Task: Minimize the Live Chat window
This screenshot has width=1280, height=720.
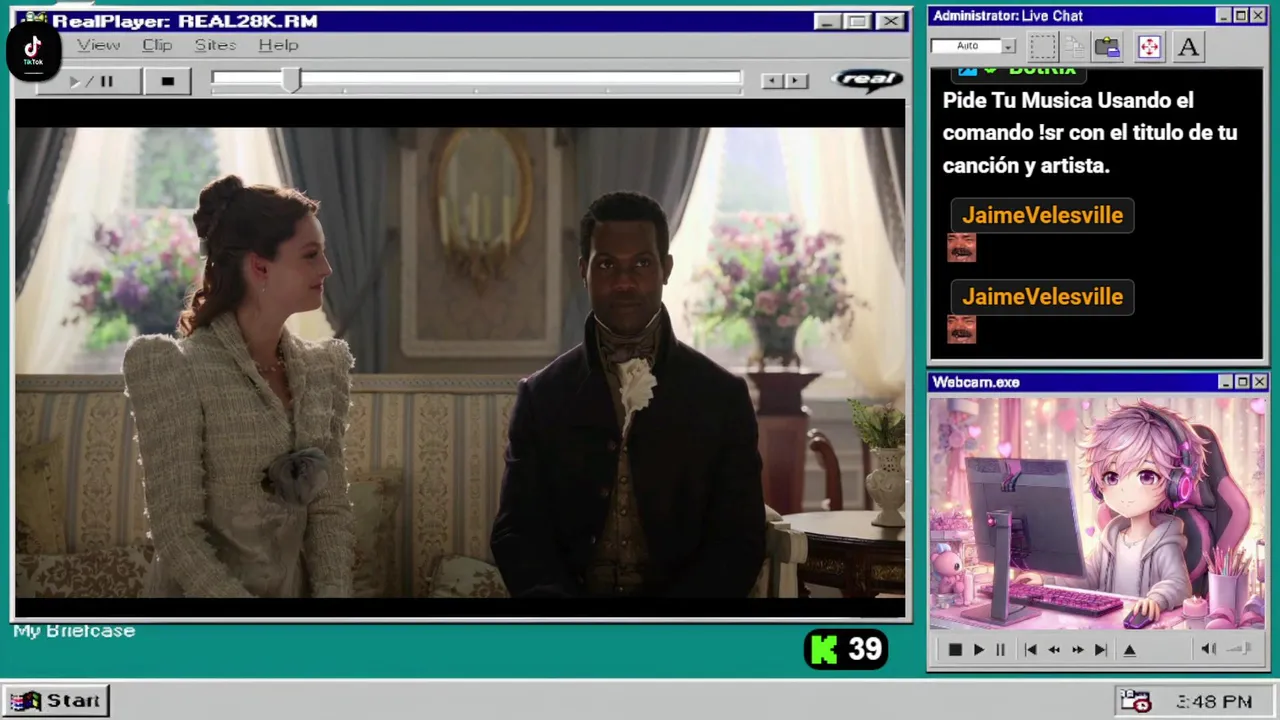Action: (x=1223, y=15)
